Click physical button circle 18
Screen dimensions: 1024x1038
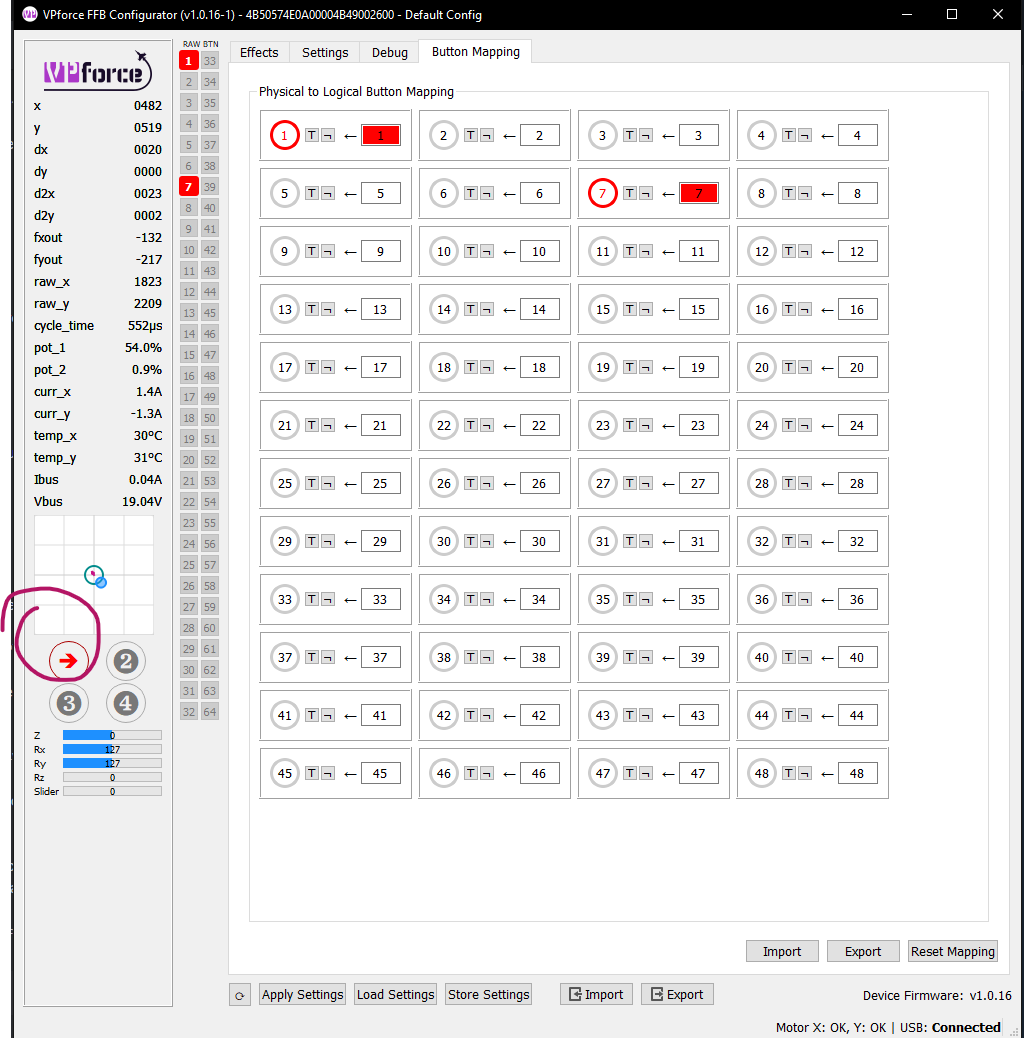(443, 367)
